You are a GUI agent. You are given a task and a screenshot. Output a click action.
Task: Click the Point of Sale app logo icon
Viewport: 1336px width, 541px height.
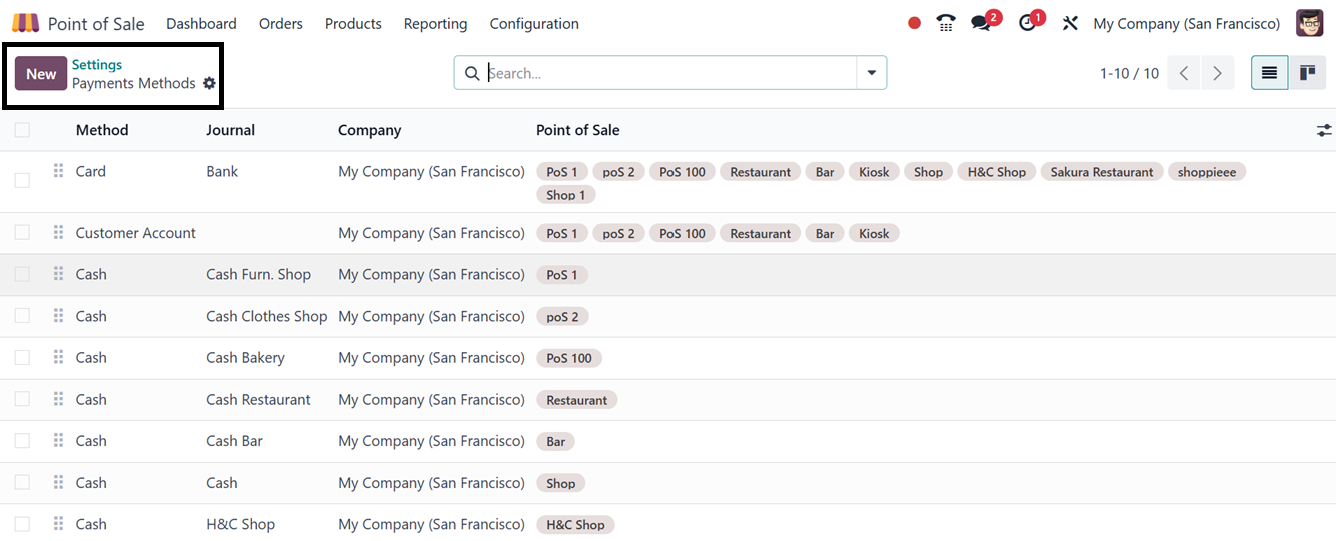26,23
